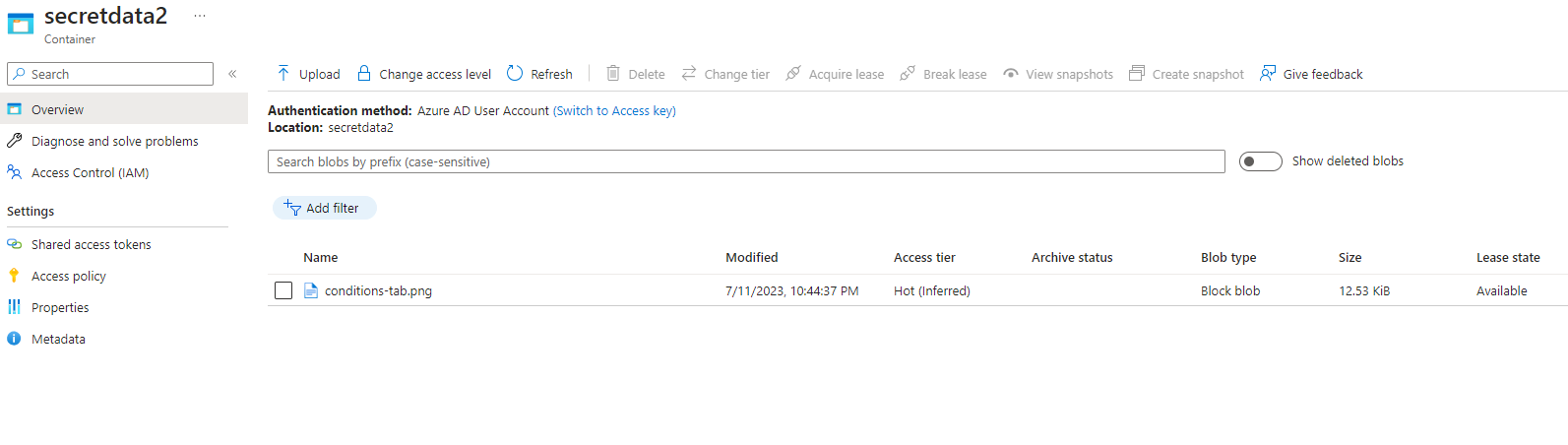Collapse the sidebar with double chevron
1568x445 pixels.
point(232,74)
